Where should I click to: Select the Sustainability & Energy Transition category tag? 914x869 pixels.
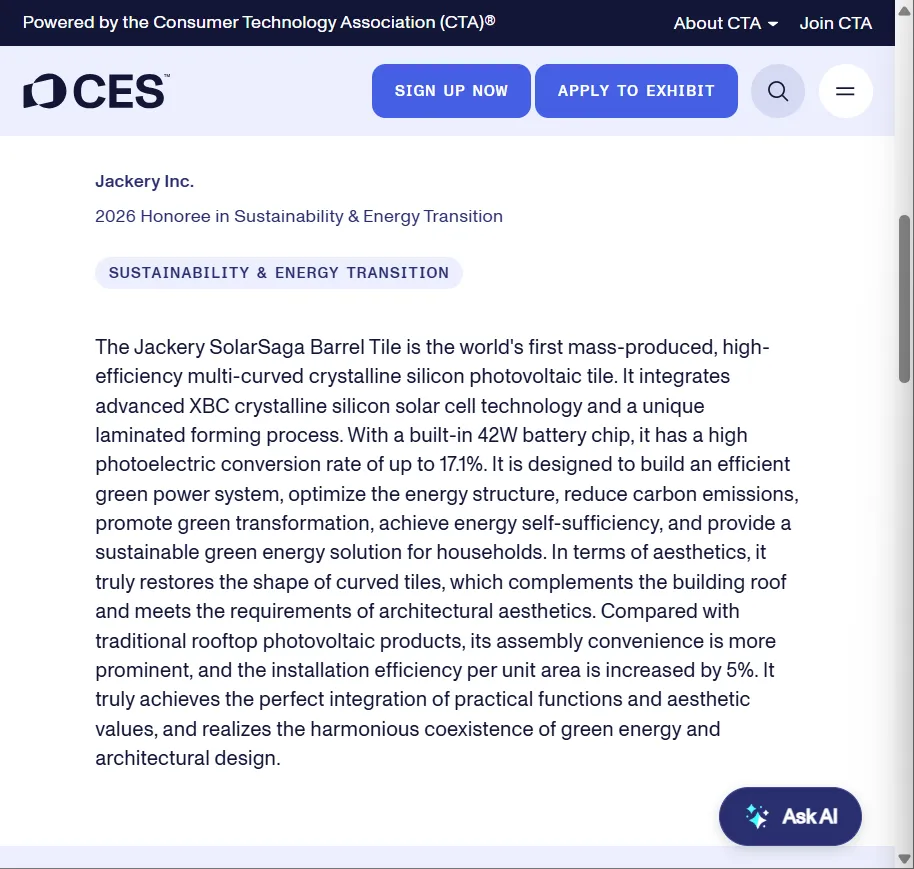coord(278,273)
